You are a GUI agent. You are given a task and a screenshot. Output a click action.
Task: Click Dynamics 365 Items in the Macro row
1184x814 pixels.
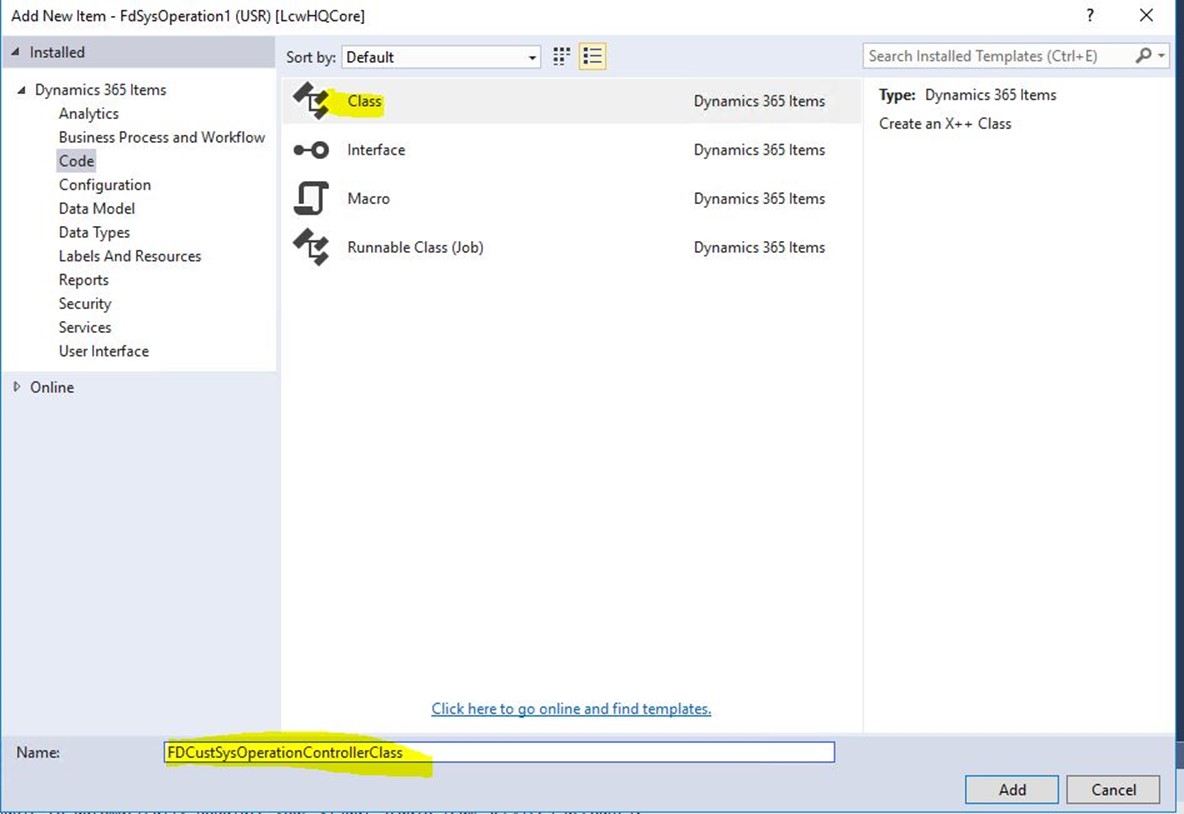tap(760, 199)
